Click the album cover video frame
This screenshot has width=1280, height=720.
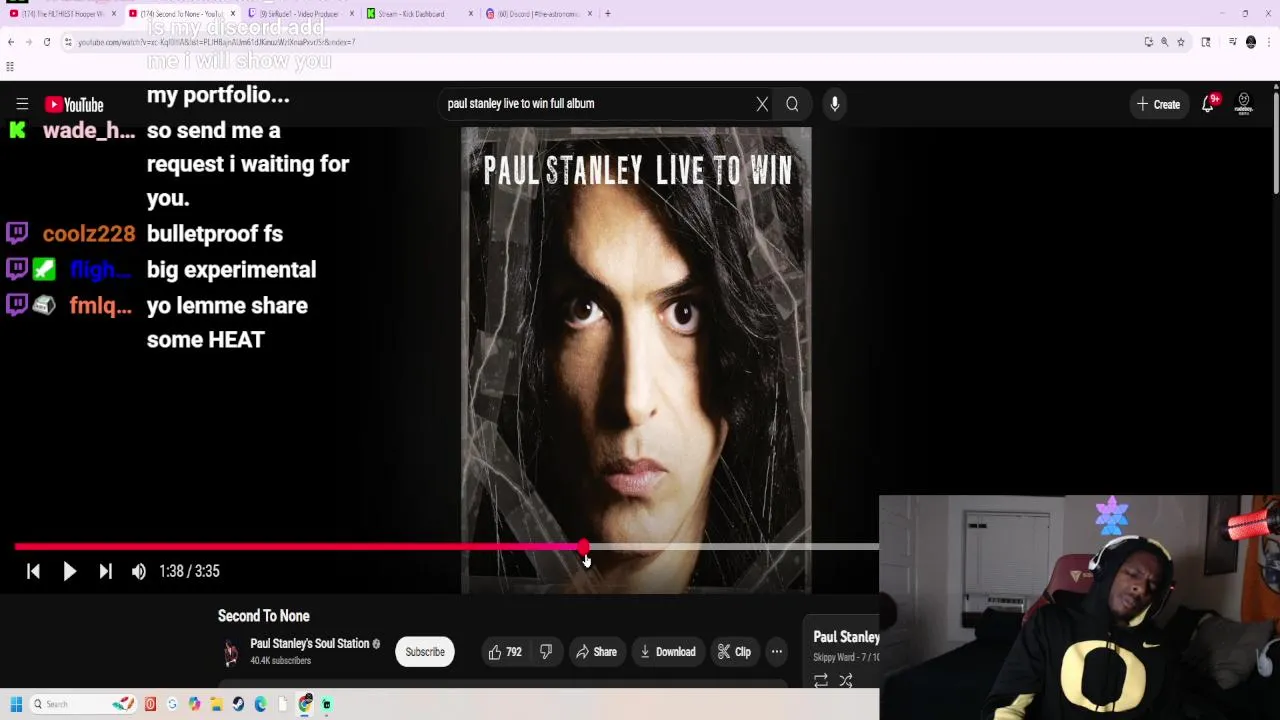coord(636,360)
